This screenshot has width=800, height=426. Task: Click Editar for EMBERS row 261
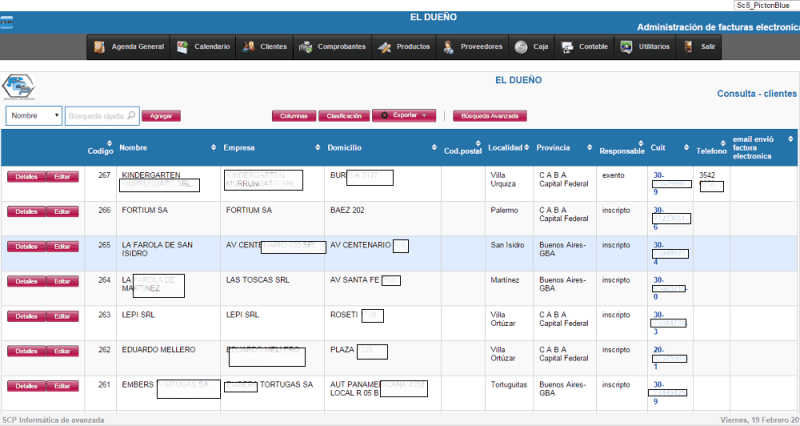click(x=62, y=386)
